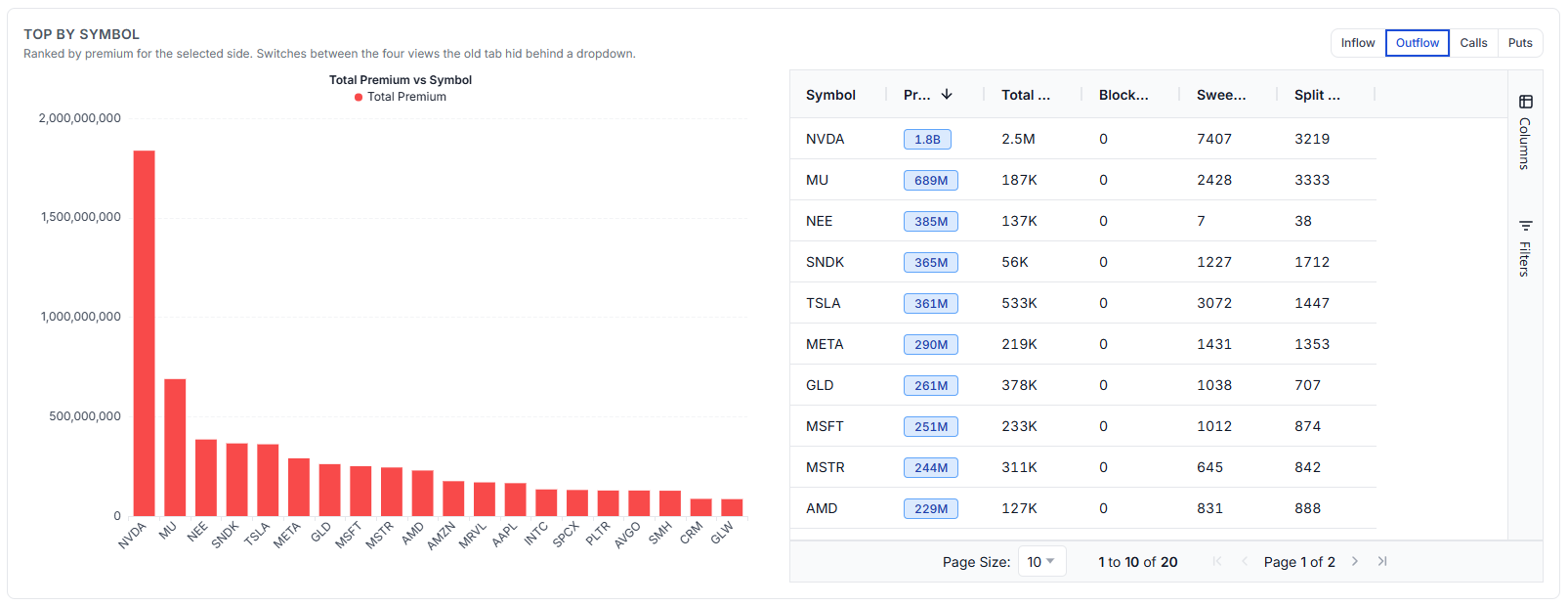Switch to the Puts tab
Viewport: 1568px width, 605px height.
coord(1520,43)
